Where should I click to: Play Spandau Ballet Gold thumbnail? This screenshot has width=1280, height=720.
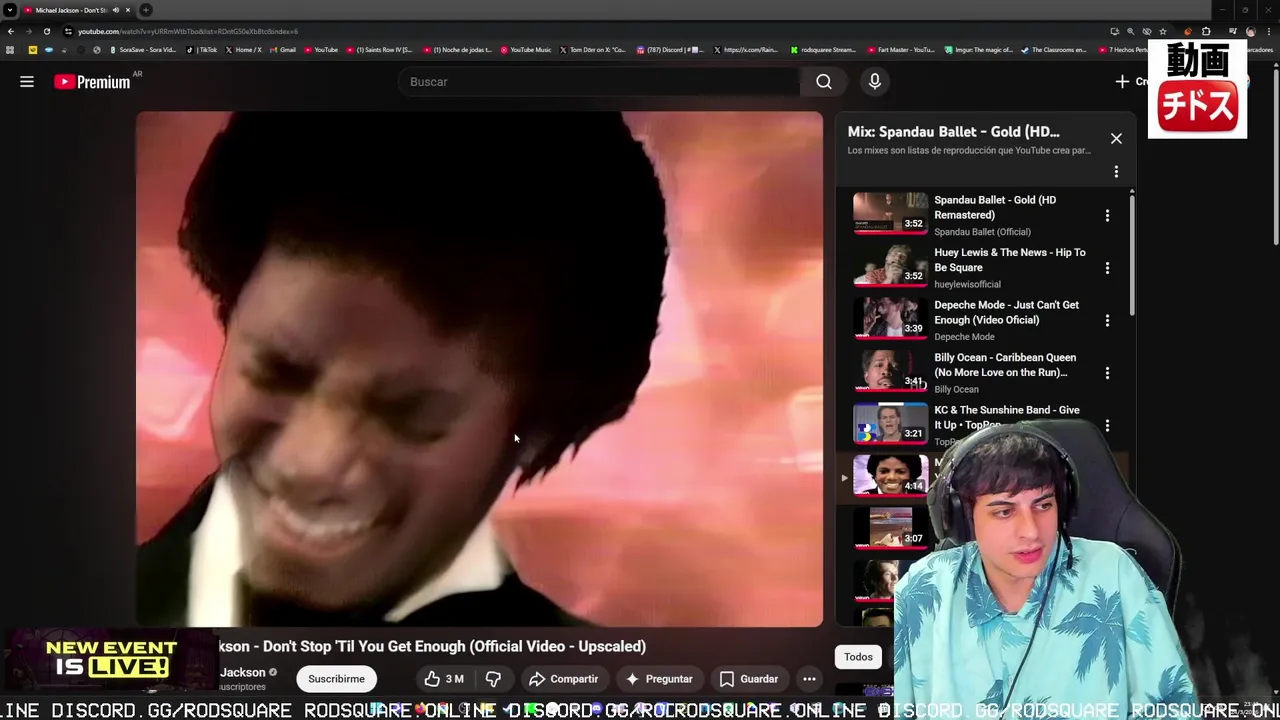(890, 213)
